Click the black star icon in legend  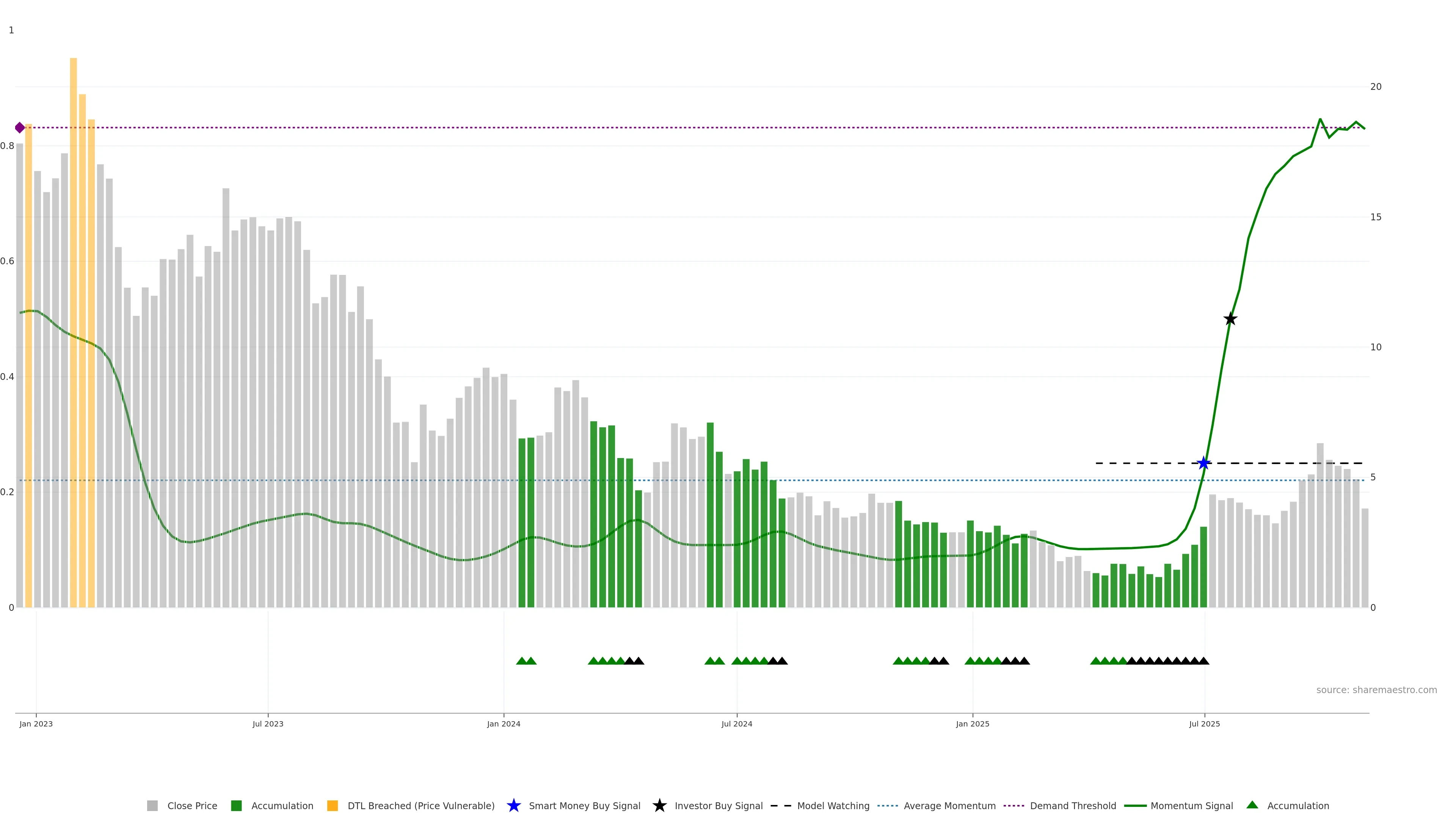click(x=659, y=805)
